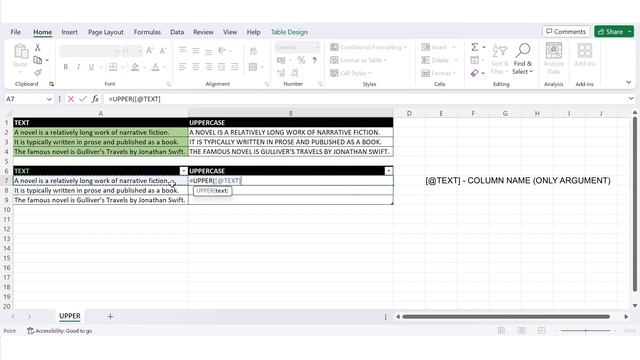Click the Cut scissors icon
The image size is (640, 360).
(38, 47)
